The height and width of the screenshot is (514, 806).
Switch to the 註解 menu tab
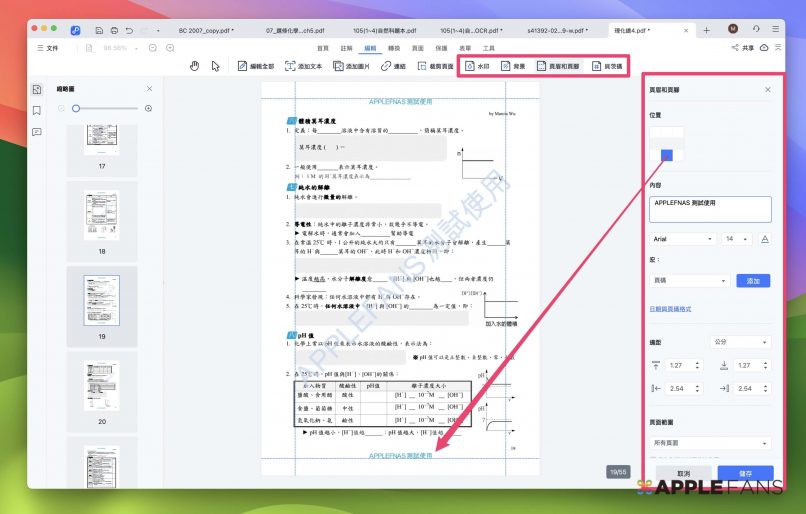tap(346, 47)
